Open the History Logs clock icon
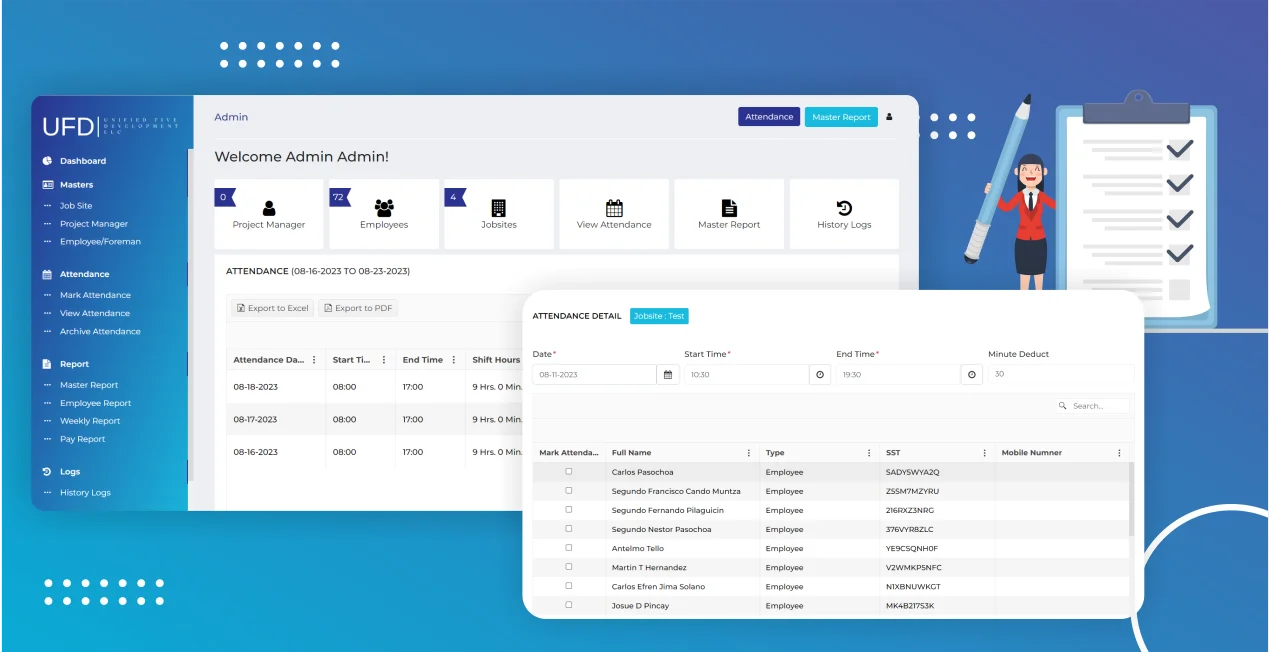Screen dimensions: 1269x652 click(x=844, y=208)
